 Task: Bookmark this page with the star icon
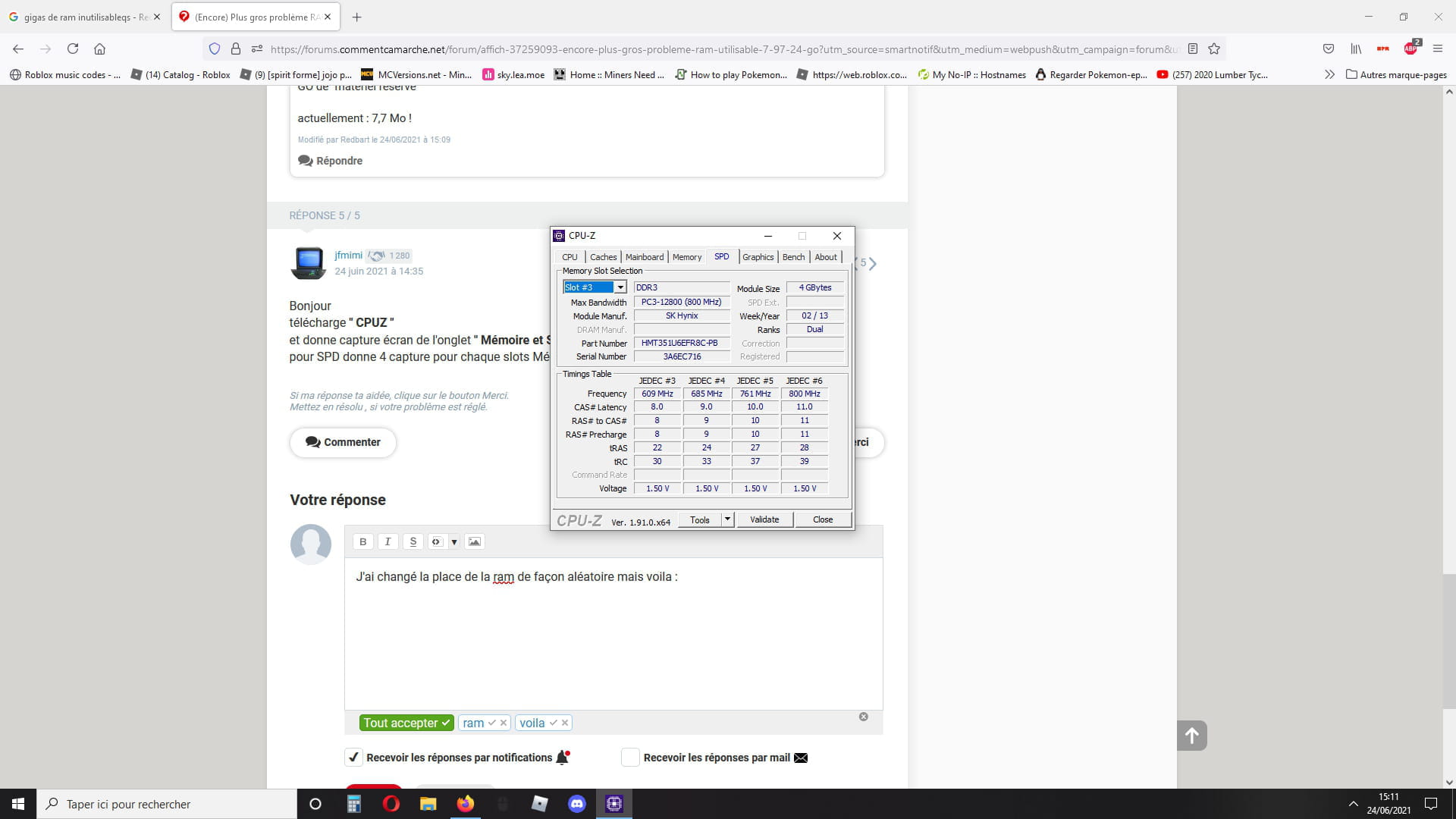1214,49
